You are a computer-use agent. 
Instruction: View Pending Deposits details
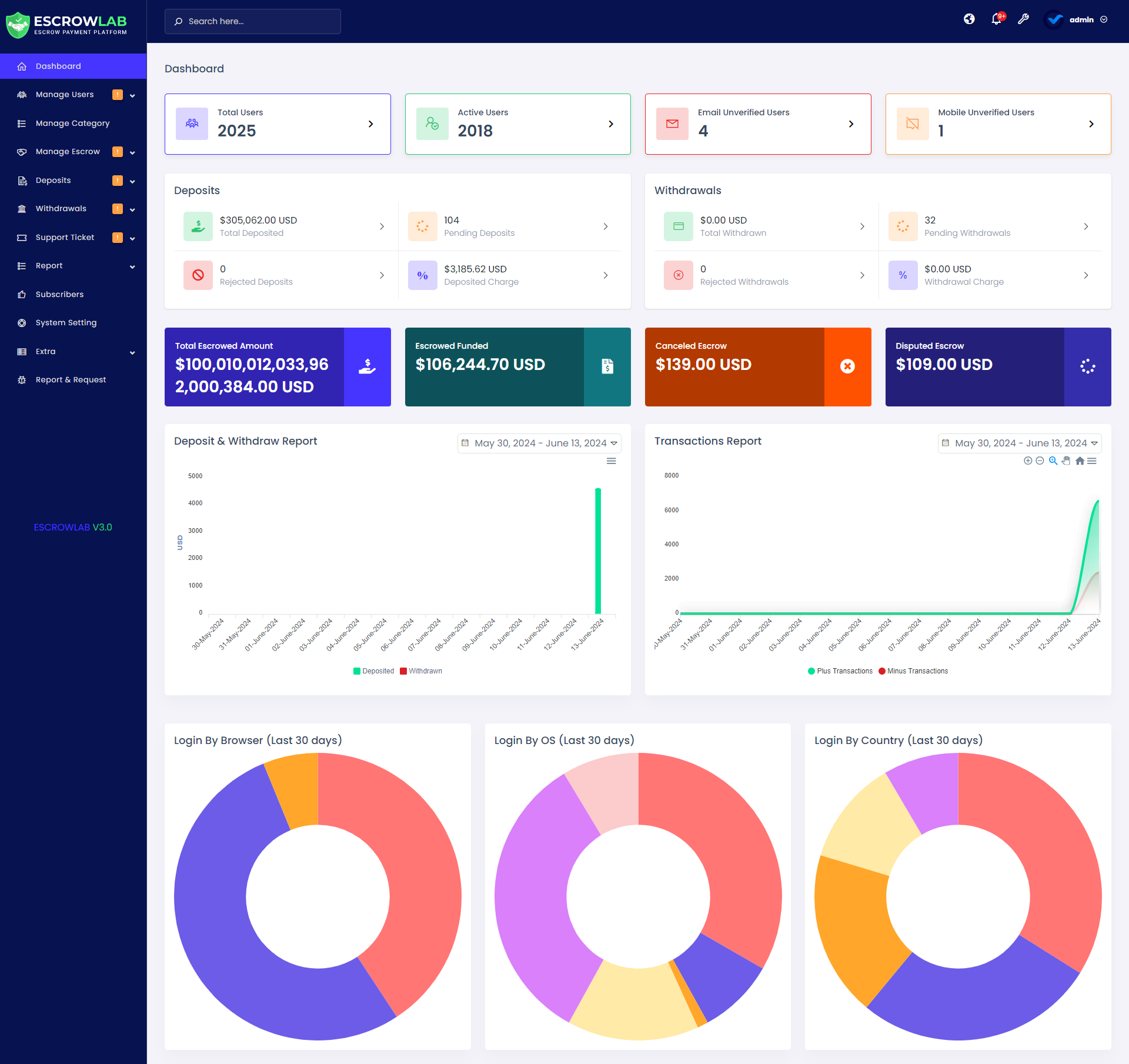click(606, 226)
